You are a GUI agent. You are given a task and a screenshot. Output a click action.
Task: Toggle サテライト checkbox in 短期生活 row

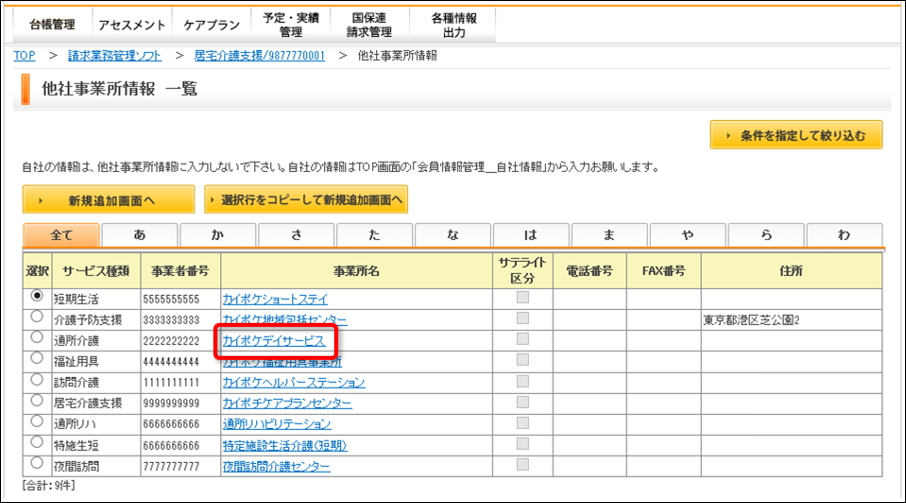pos(523,297)
